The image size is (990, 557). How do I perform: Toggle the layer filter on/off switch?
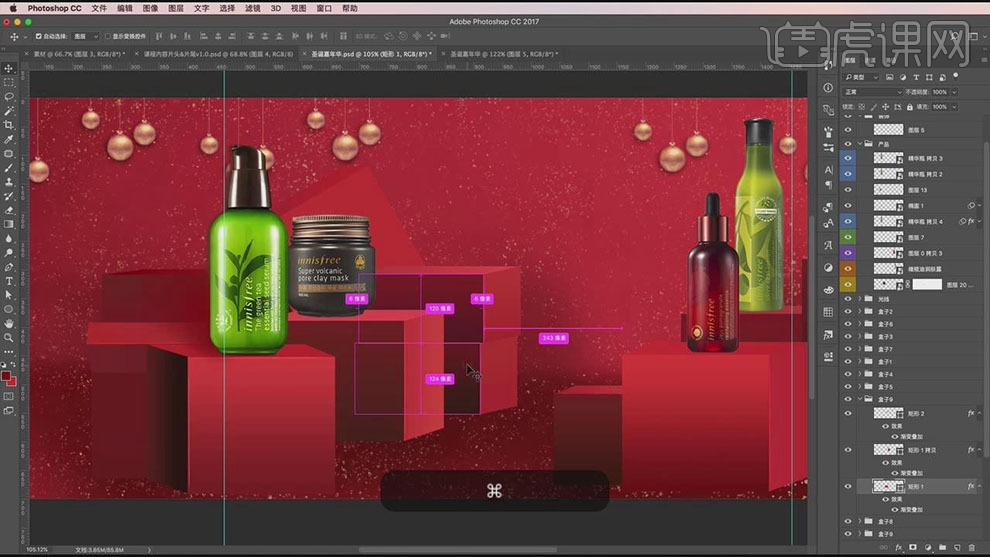click(956, 76)
